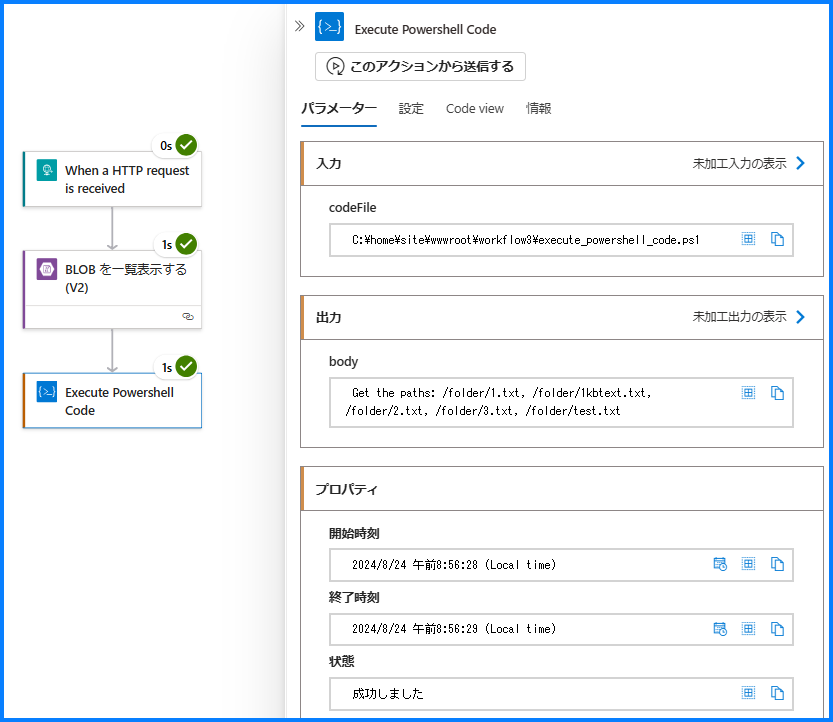Viewport: 833px width, 722px height.
Task: Click success checkmark on Execute Powershell node
Action: [x=186, y=367]
